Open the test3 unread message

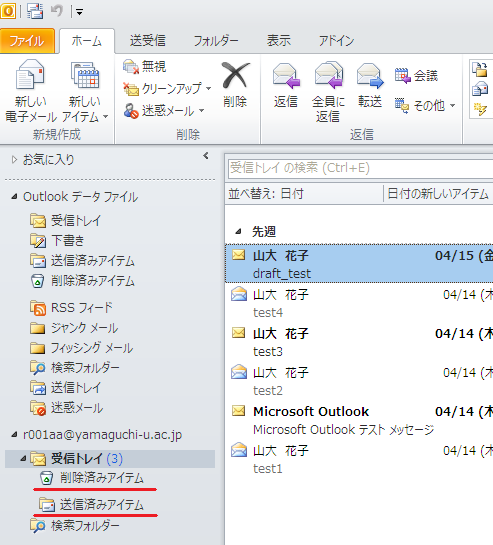click(x=359, y=342)
